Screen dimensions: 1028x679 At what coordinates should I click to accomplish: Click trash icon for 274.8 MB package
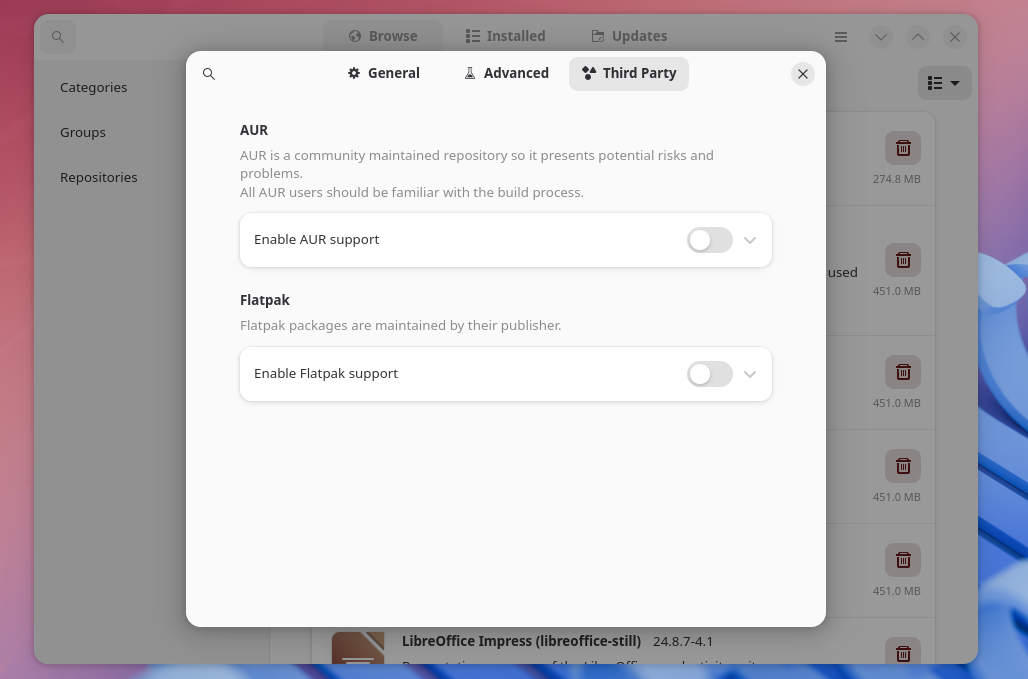(903, 148)
